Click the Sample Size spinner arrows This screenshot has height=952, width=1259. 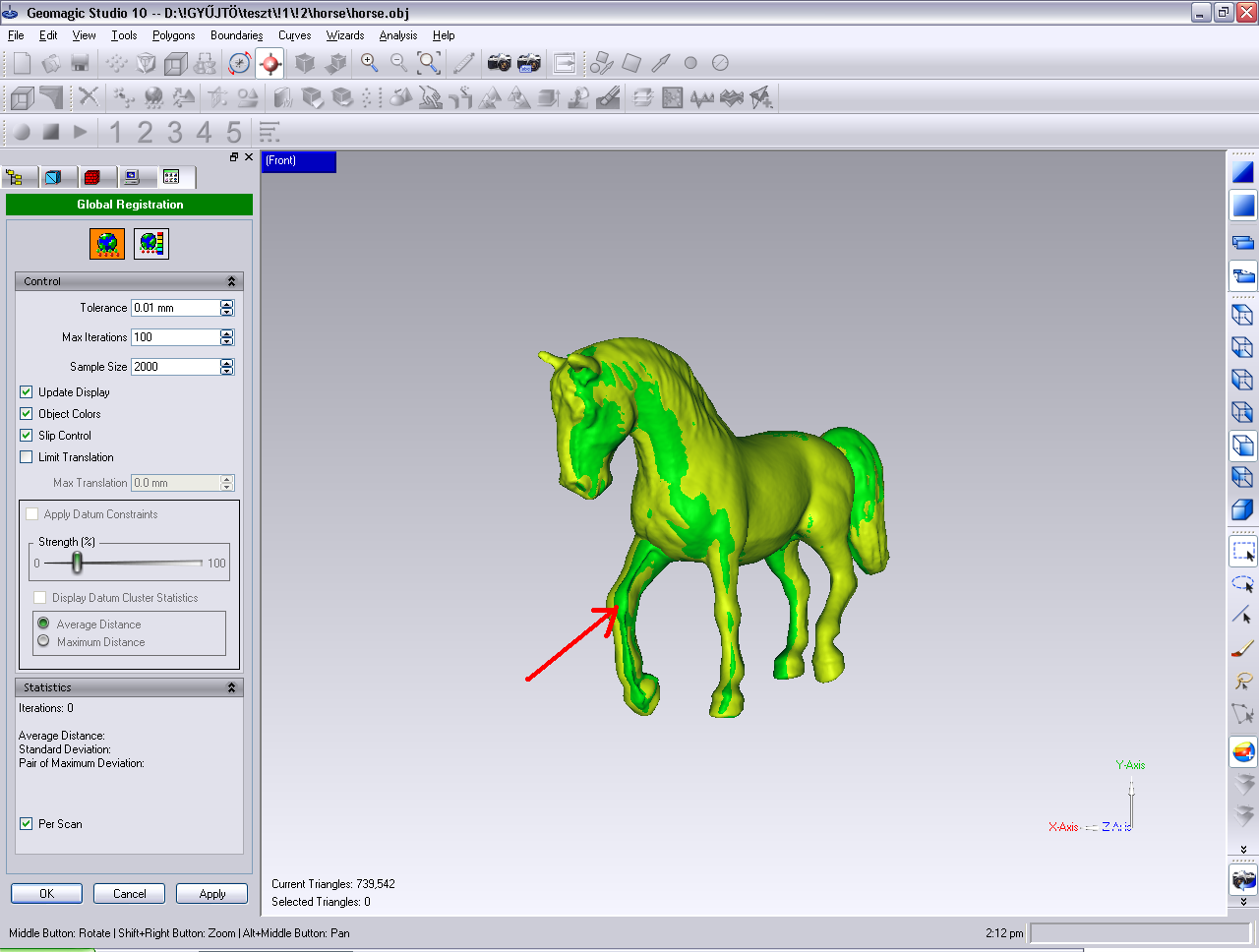tap(227, 367)
